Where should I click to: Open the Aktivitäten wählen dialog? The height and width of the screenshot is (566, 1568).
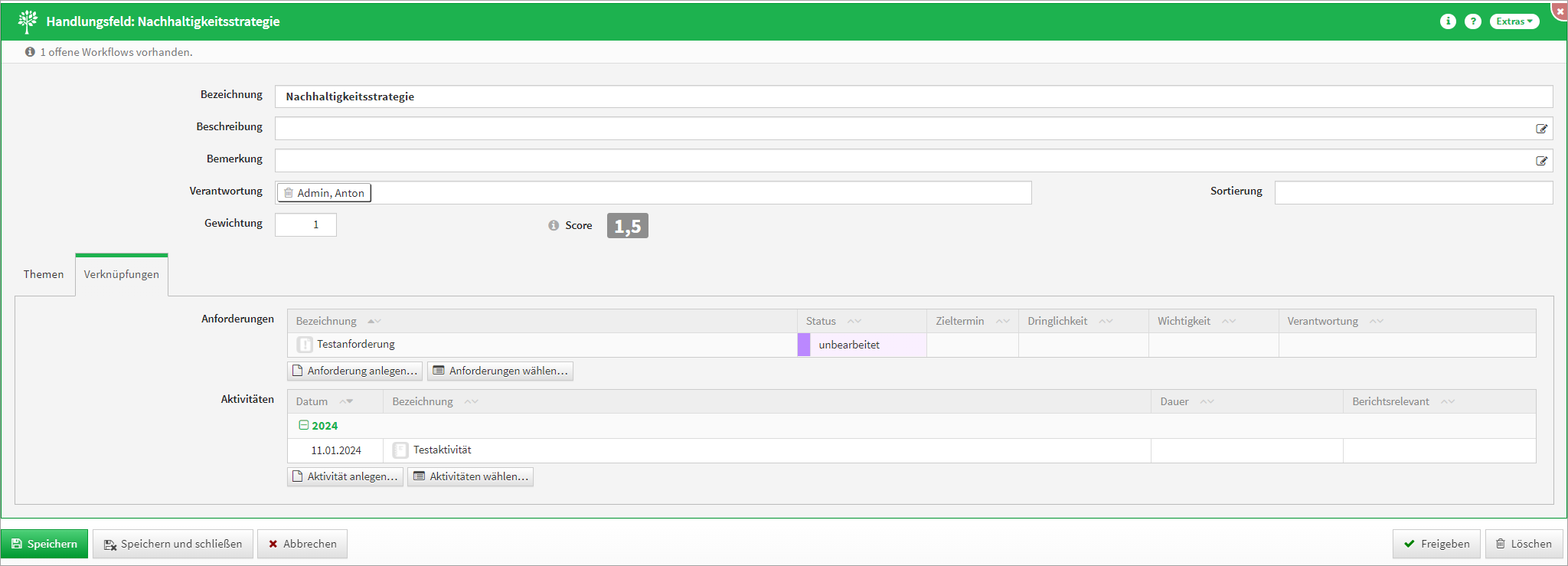[470, 476]
